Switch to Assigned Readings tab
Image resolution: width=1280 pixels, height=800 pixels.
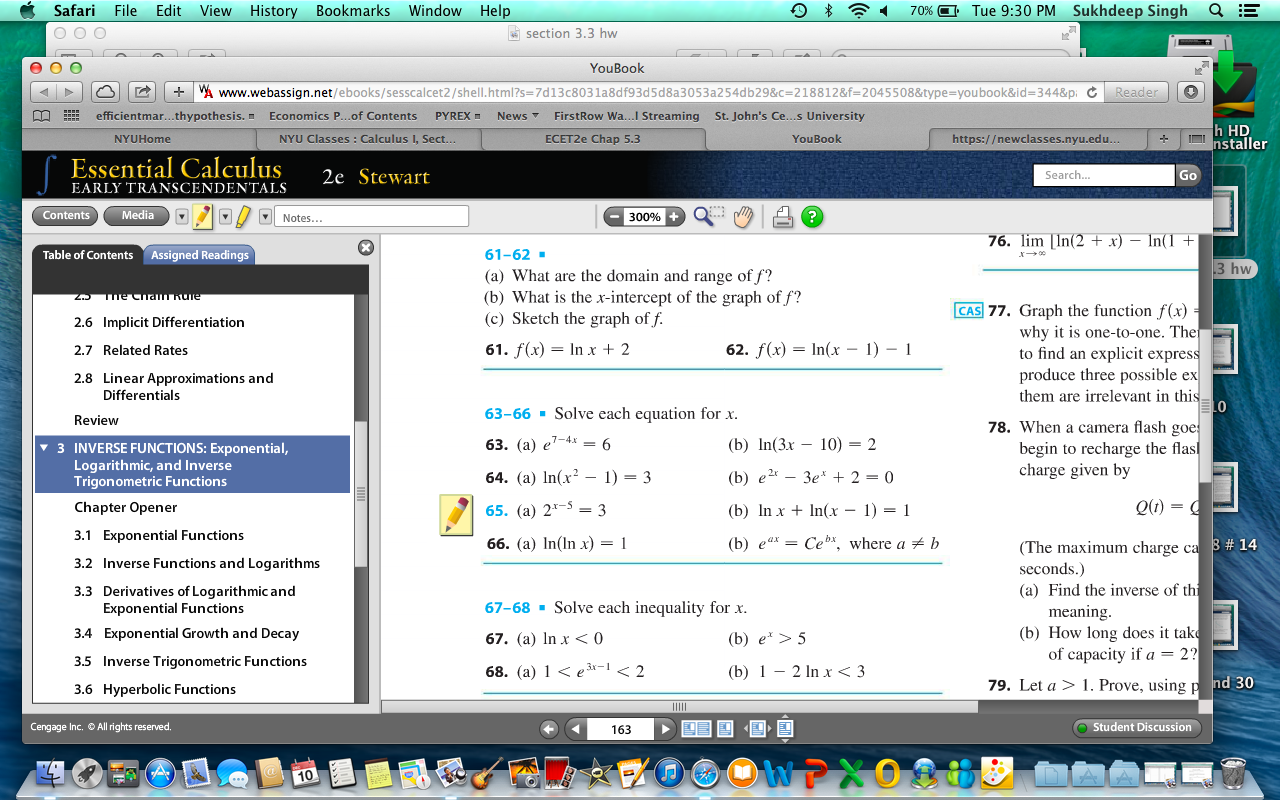coord(200,255)
